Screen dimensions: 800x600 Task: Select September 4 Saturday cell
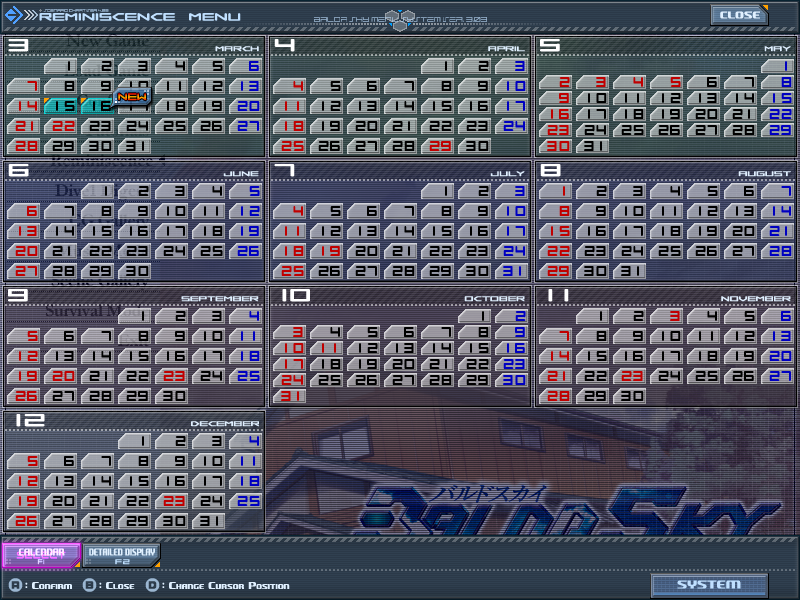(x=246, y=316)
